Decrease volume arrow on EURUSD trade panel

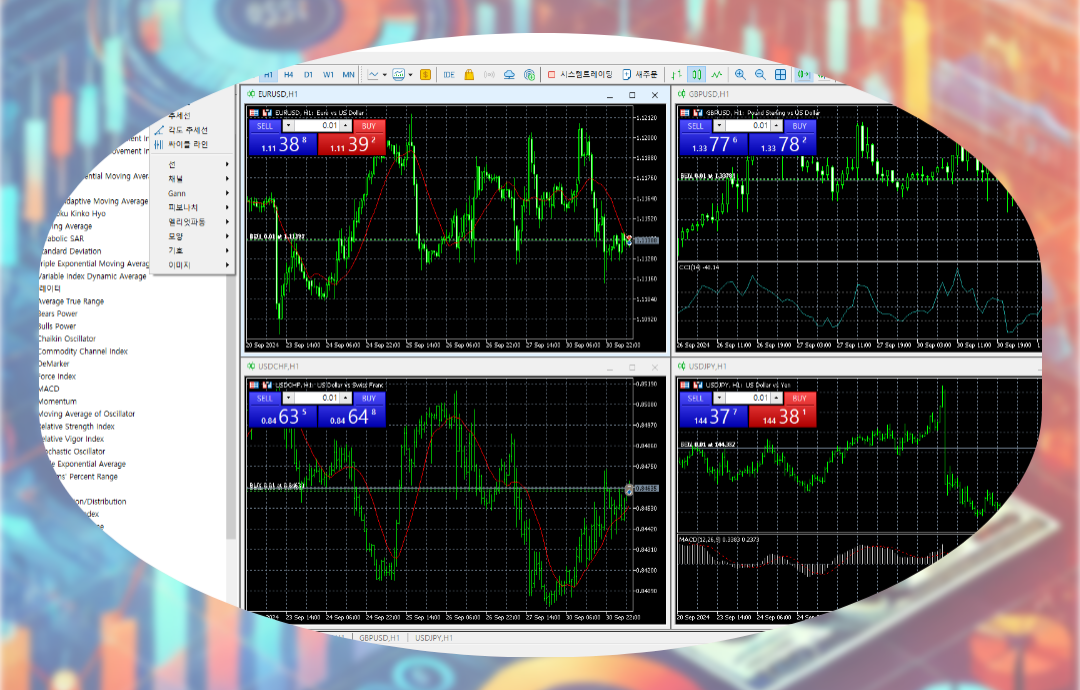289,126
